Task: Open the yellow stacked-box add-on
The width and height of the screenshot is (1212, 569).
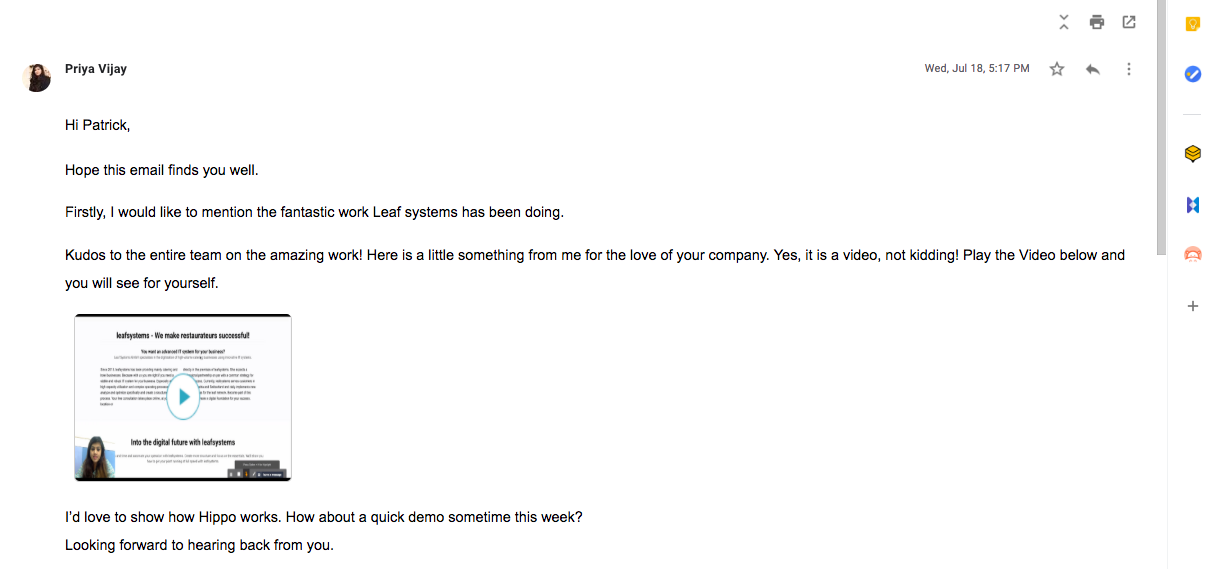Action: pyautogui.click(x=1192, y=154)
